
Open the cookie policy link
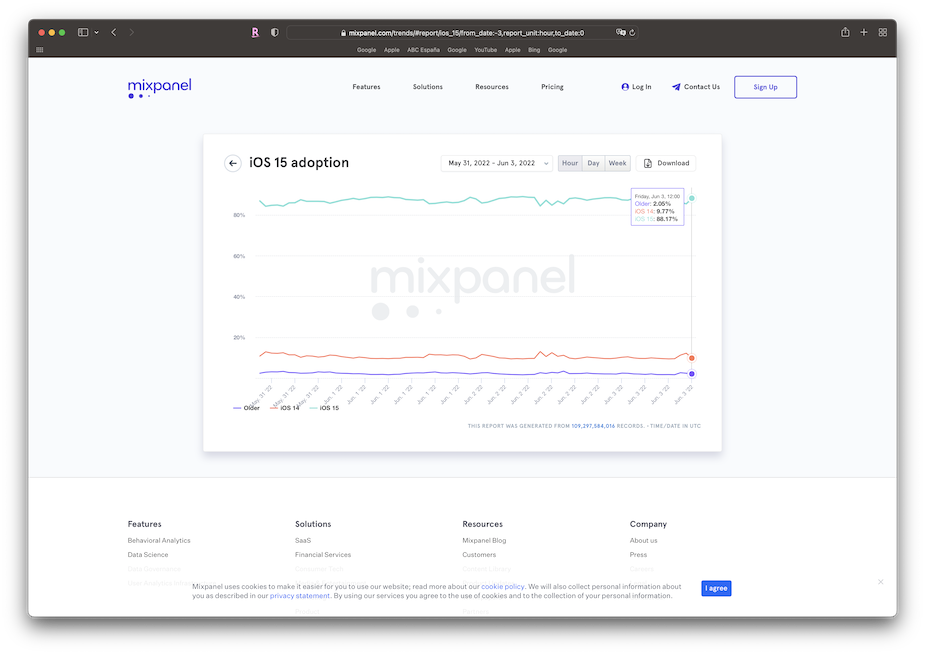(503, 587)
